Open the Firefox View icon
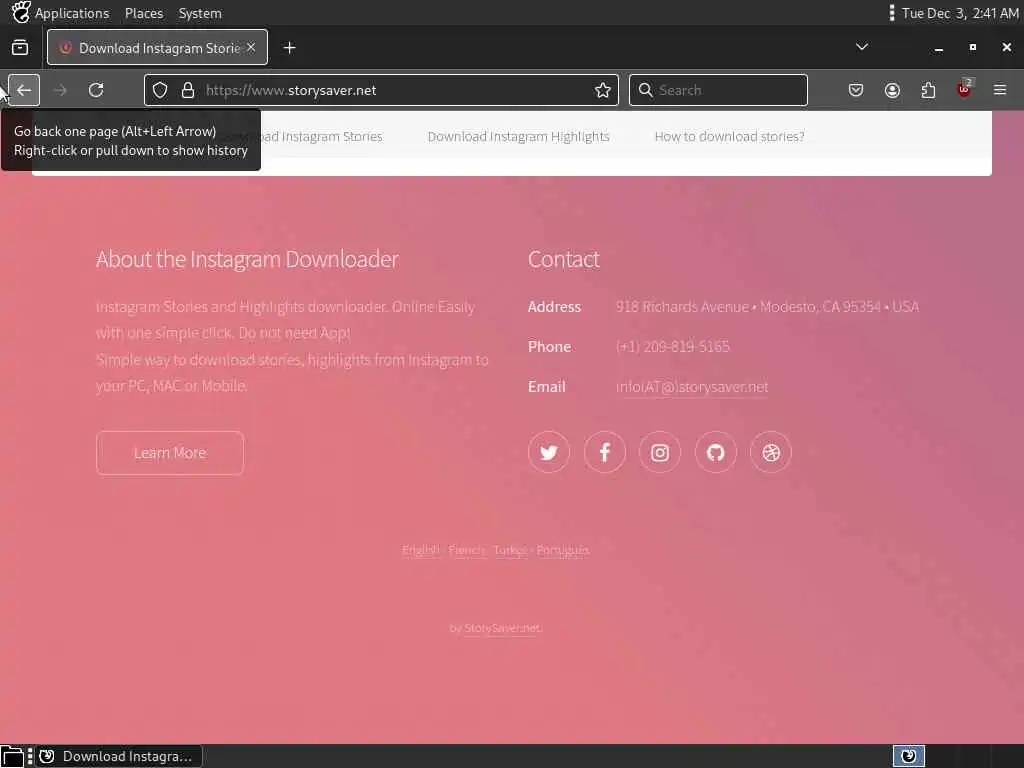 [x=20, y=47]
